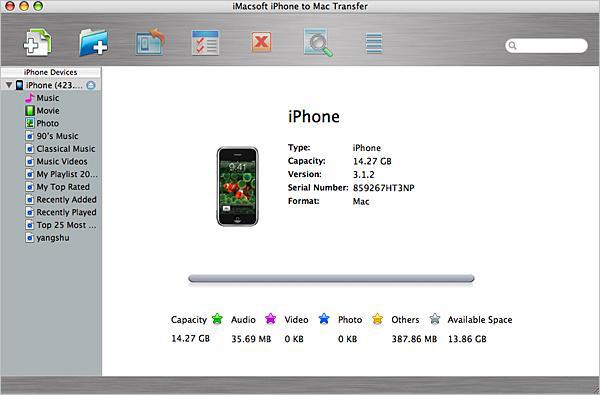Select the Recently Added playlist

click(x=66, y=199)
